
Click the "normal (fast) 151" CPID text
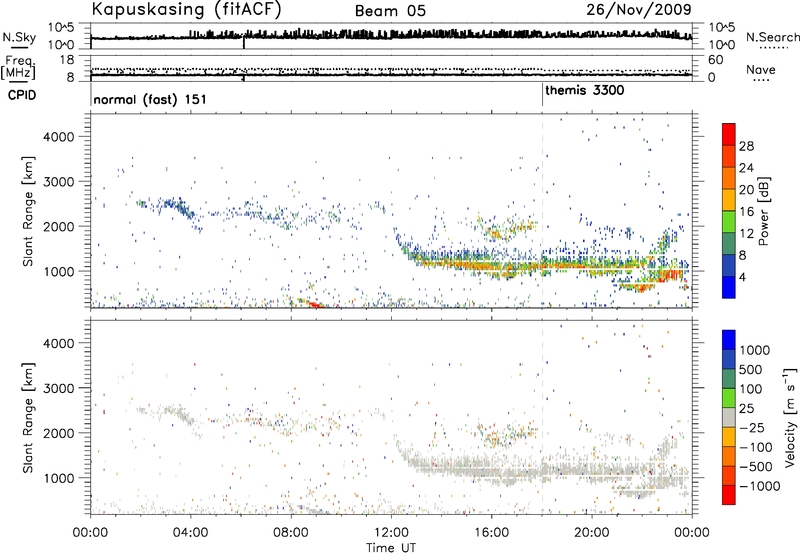[150, 99]
